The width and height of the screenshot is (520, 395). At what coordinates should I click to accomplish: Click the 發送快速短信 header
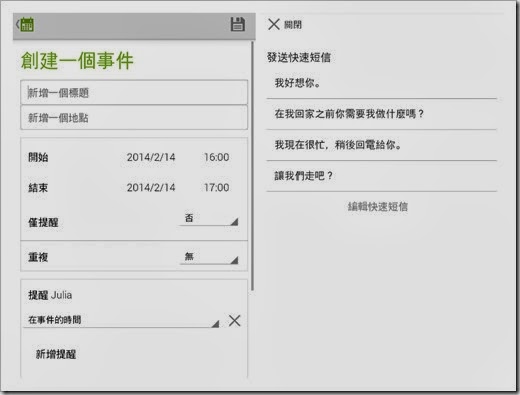coord(299,57)
